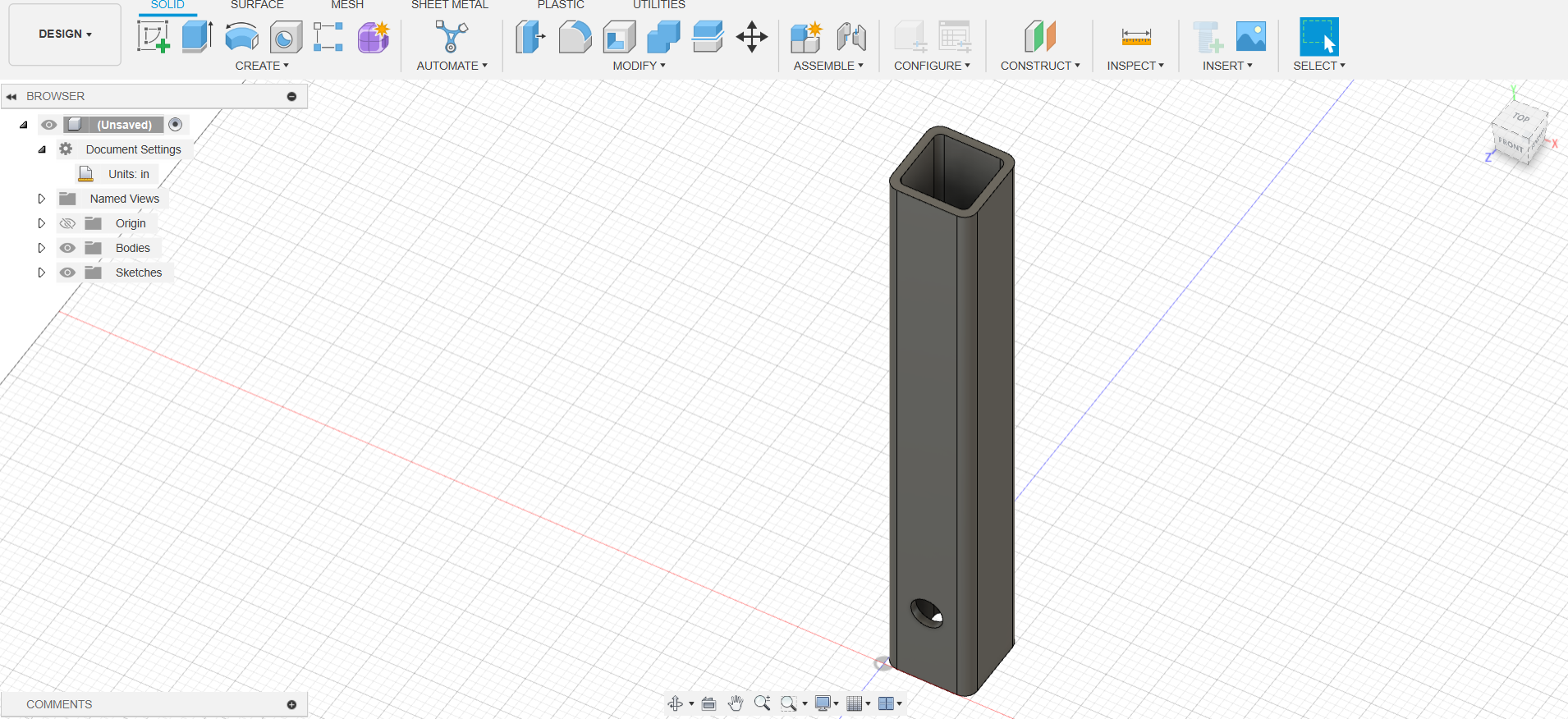Click the Measure tool icon
Image resolution: width=1568 pixels, height=719 pixels.
point(1136,37)
